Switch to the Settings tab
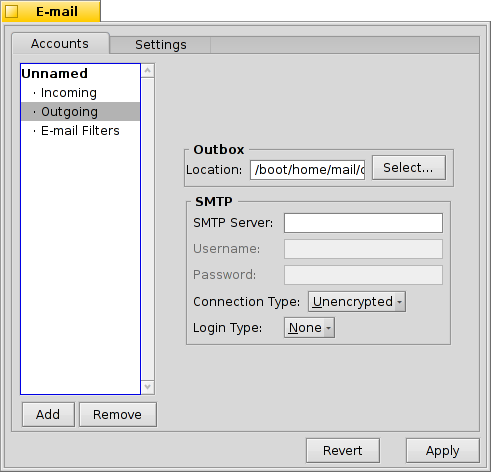This screenshot has height=472, width=491. (160, 45)
